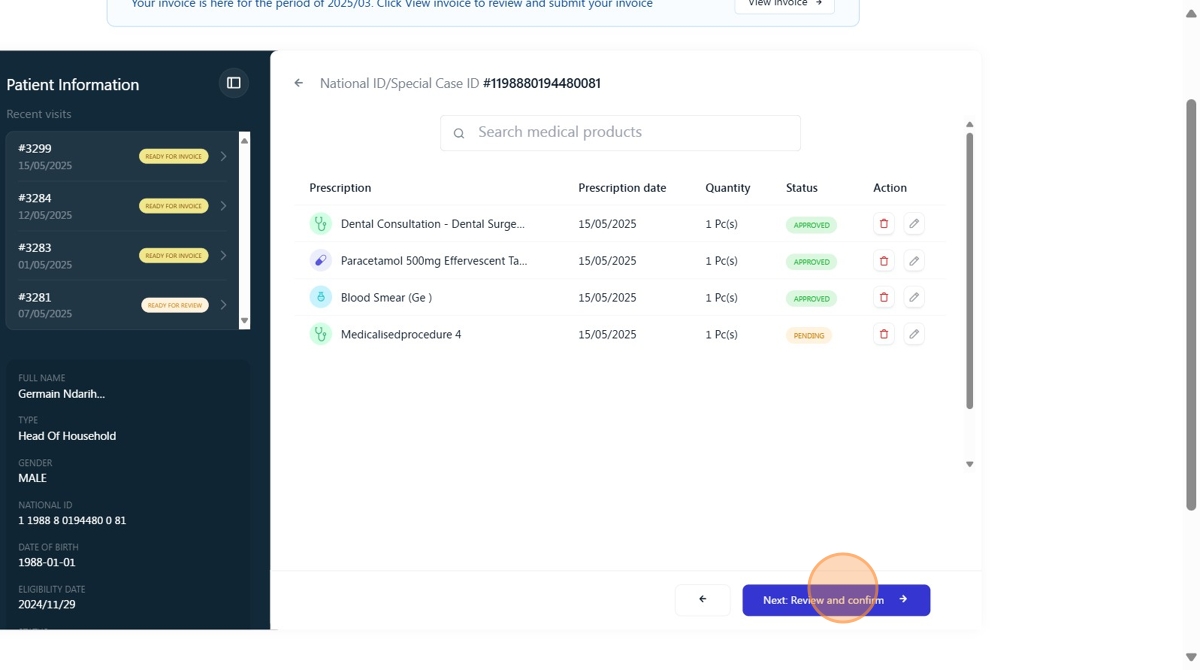Screen dimensions: 1200x670
Task: Edit the Blood Smear prescription with pencil icon
Action: coord(914,297)
